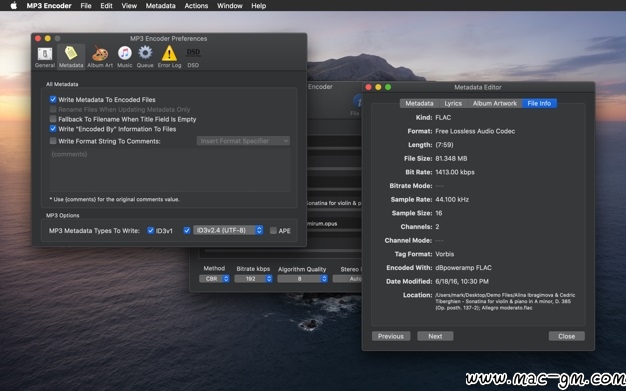Open the View menu
Viewport: 626px width, 391px height.
(x=129, y=6)
